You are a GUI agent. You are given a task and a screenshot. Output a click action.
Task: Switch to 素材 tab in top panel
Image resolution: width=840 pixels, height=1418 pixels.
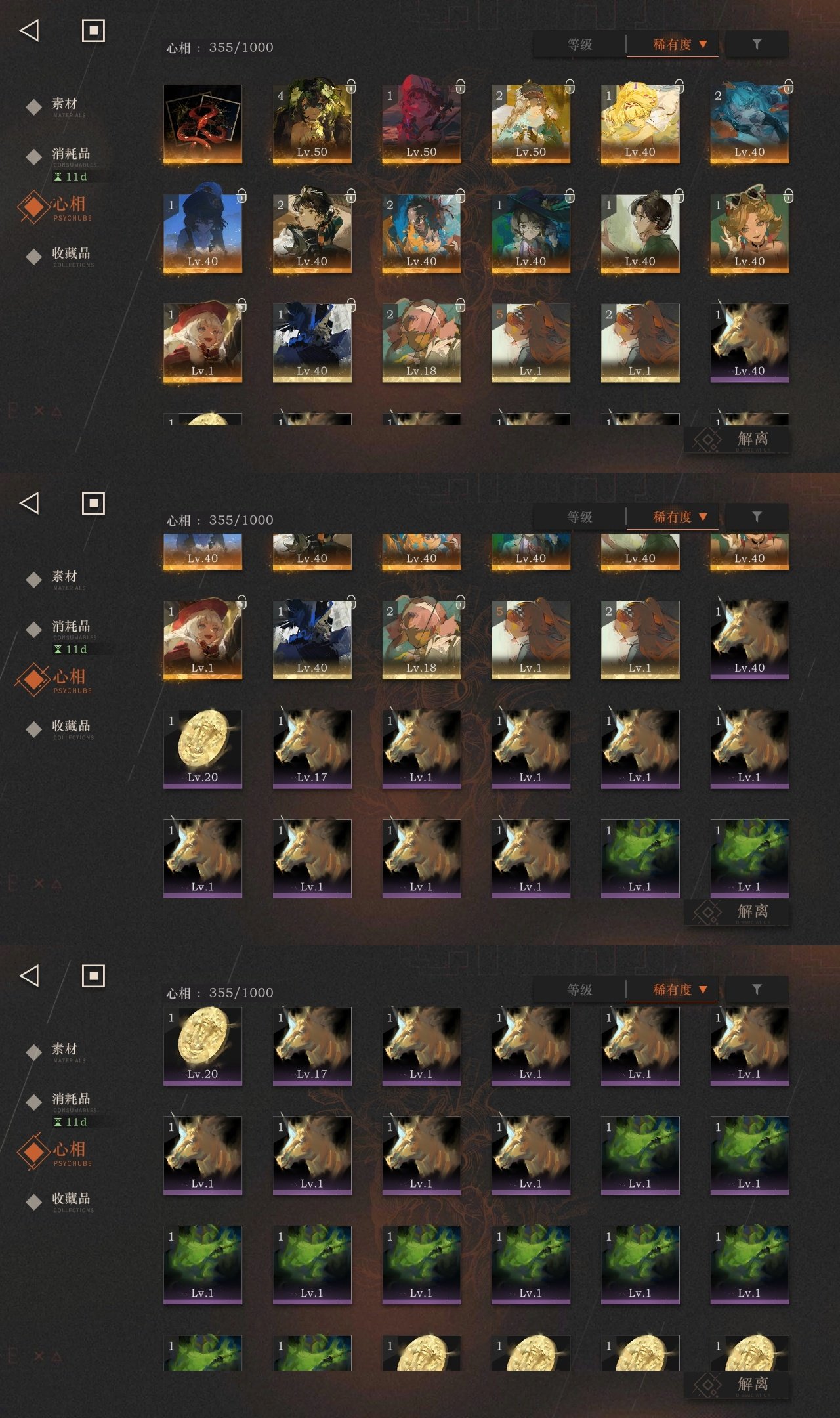pyautogui.click(x=64, y=105)
